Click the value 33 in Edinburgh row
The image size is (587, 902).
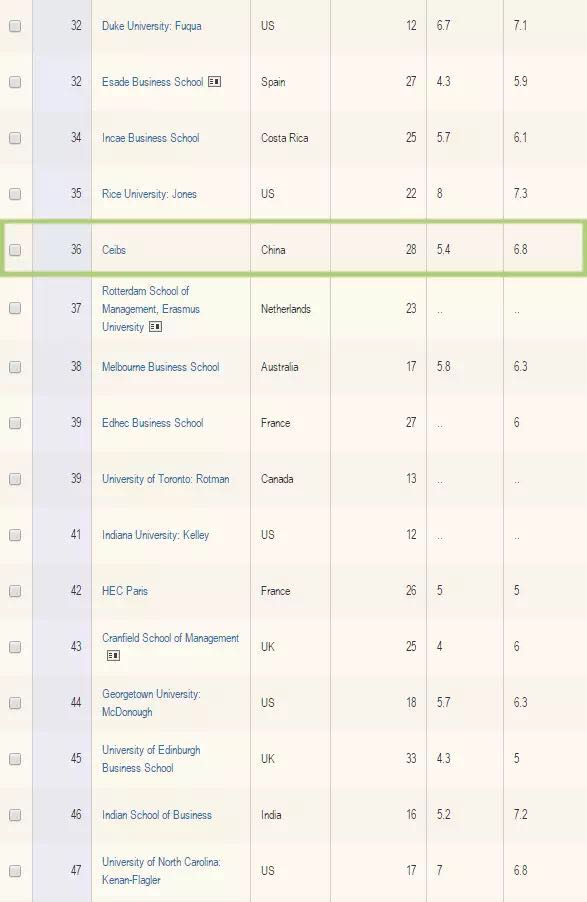(411, 759)
